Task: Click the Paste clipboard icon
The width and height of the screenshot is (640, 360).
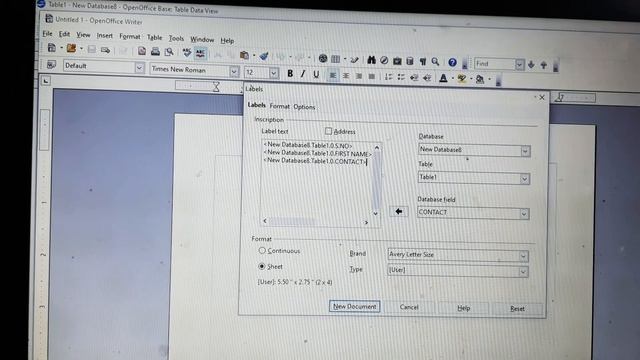Action: 244,55
